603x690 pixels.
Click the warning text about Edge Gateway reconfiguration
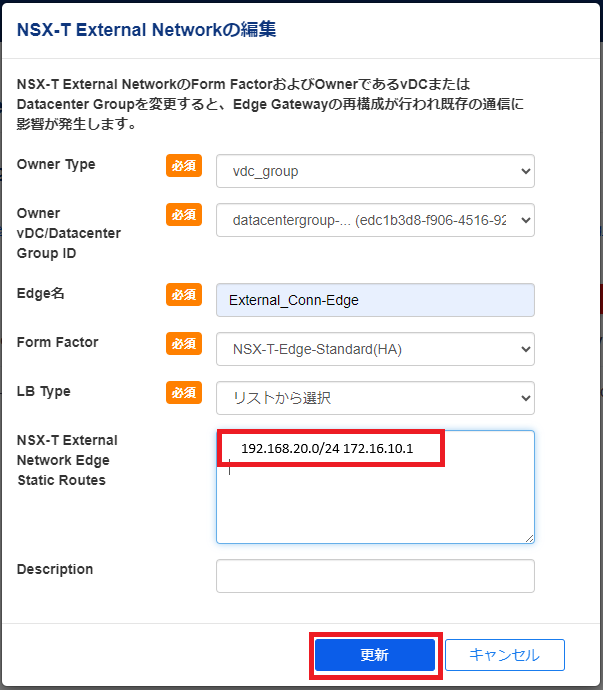[270, 104]
